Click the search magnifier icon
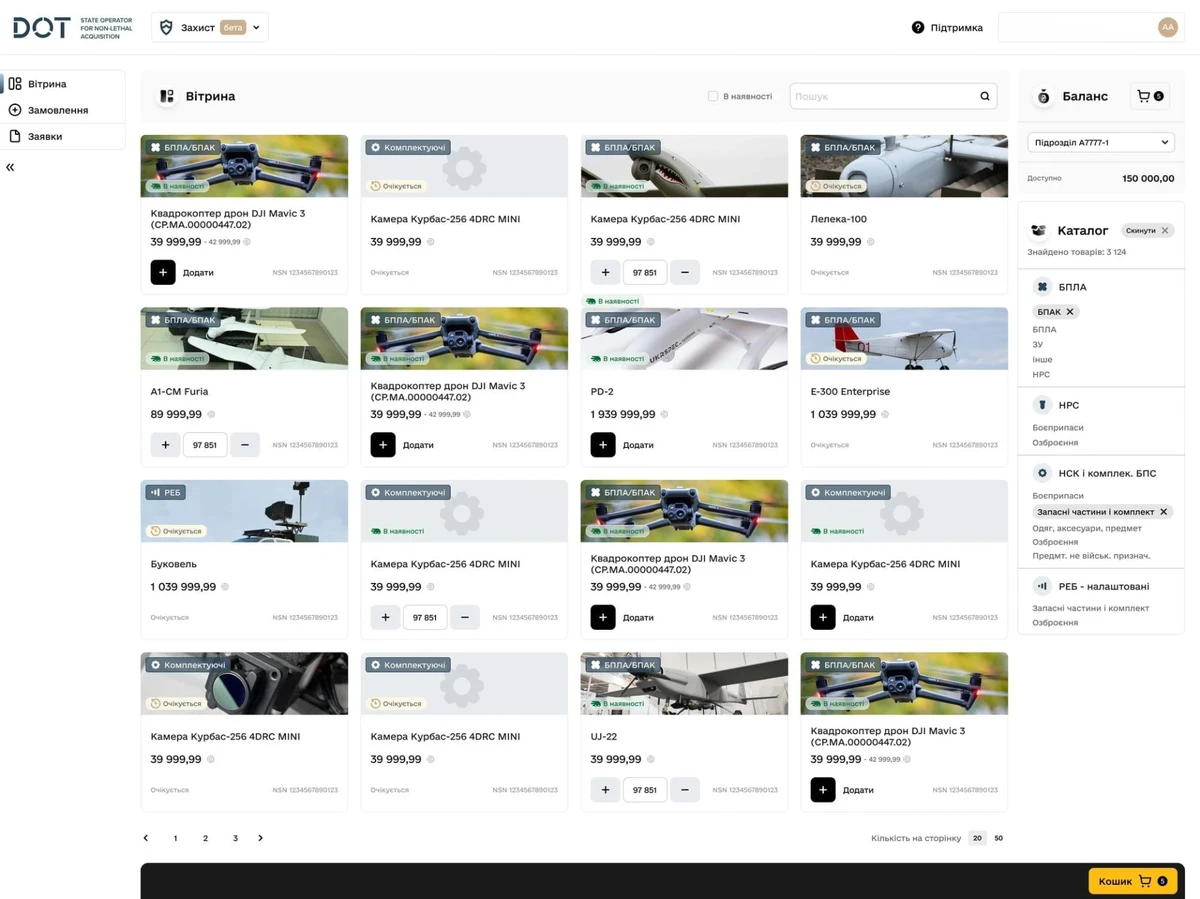Image resolution: width=1200 pixels, height=899 pixels. coord(984,95)
